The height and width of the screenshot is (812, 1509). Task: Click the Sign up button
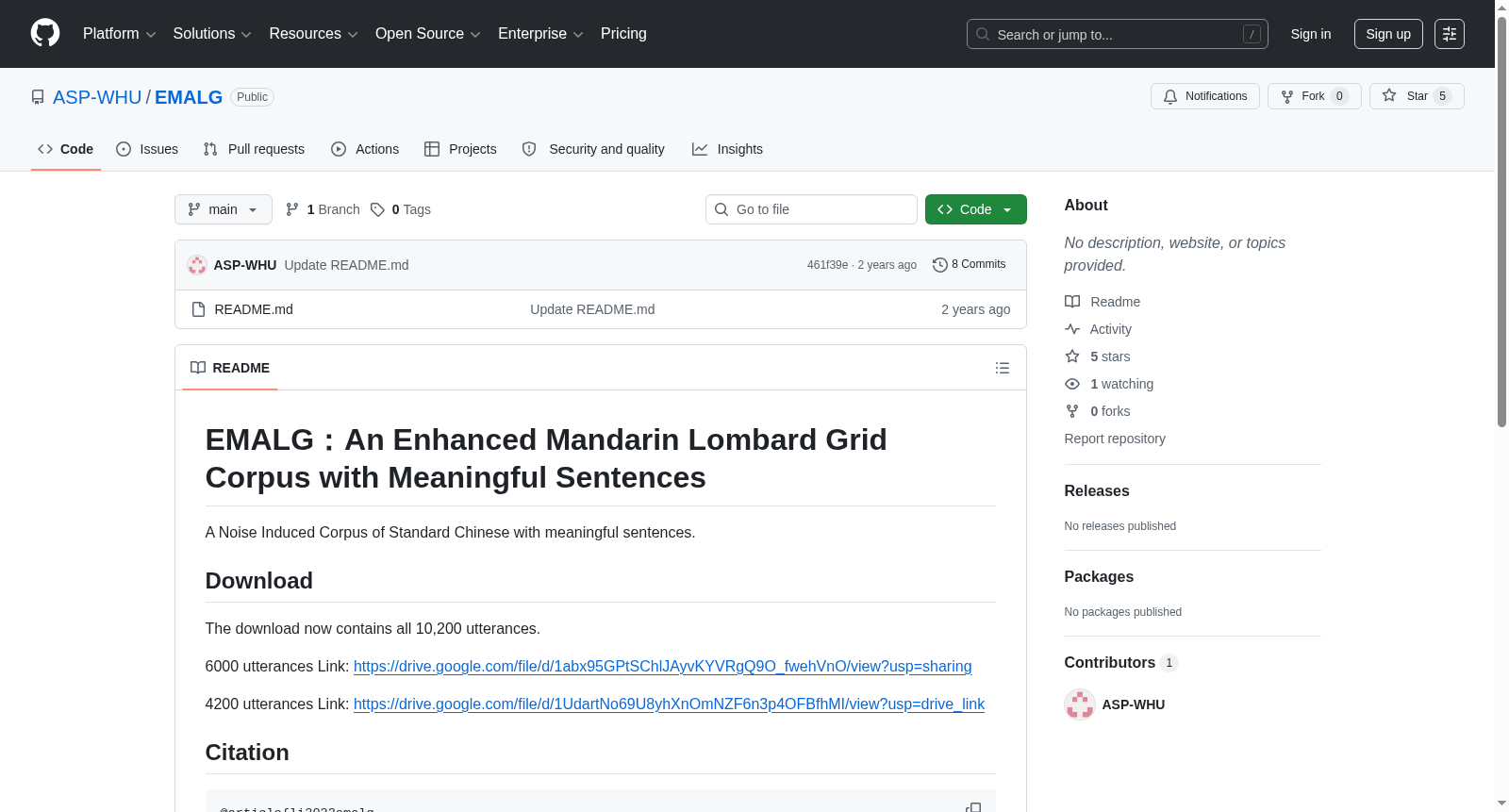pyautogui.click(x=1388, y=34)
